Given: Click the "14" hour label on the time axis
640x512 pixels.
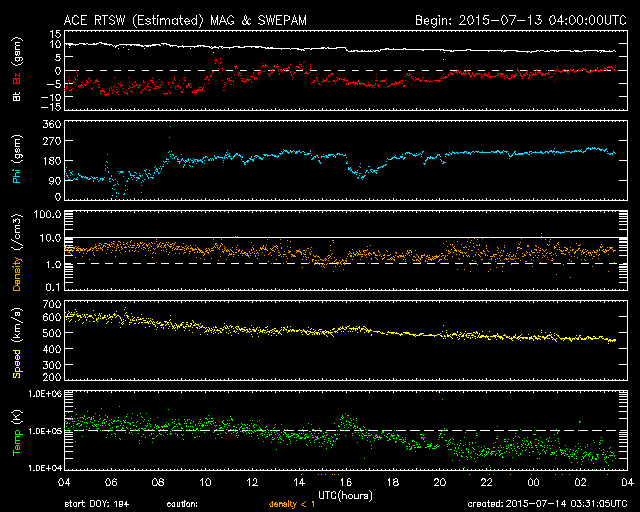Looking at the screenshot, I should pos(299,483).
